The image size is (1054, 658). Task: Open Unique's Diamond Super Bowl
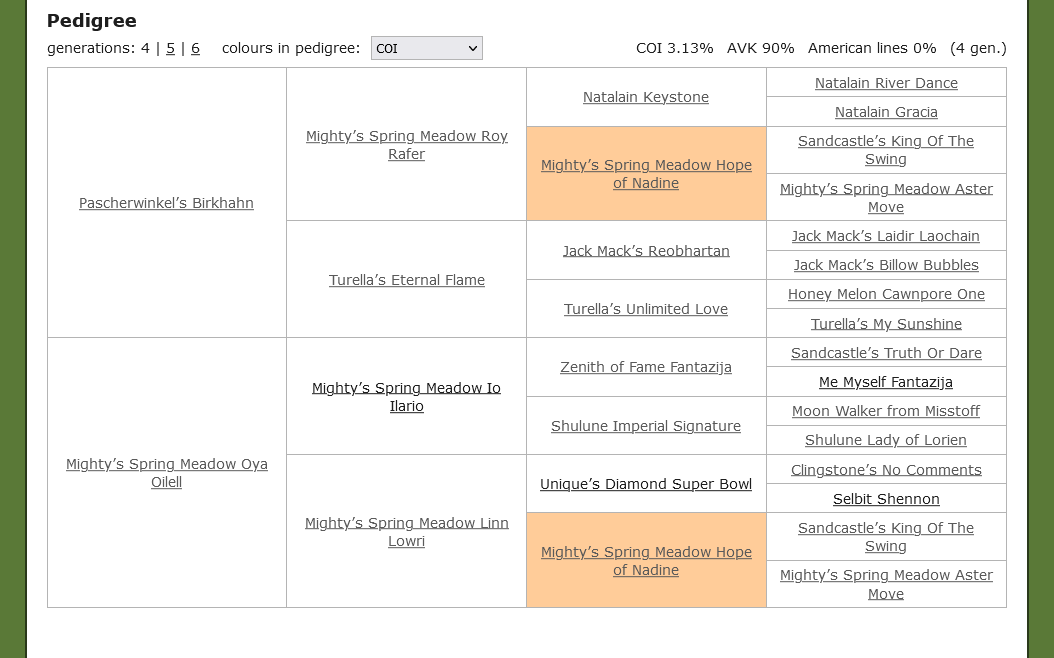pos(645,484)
